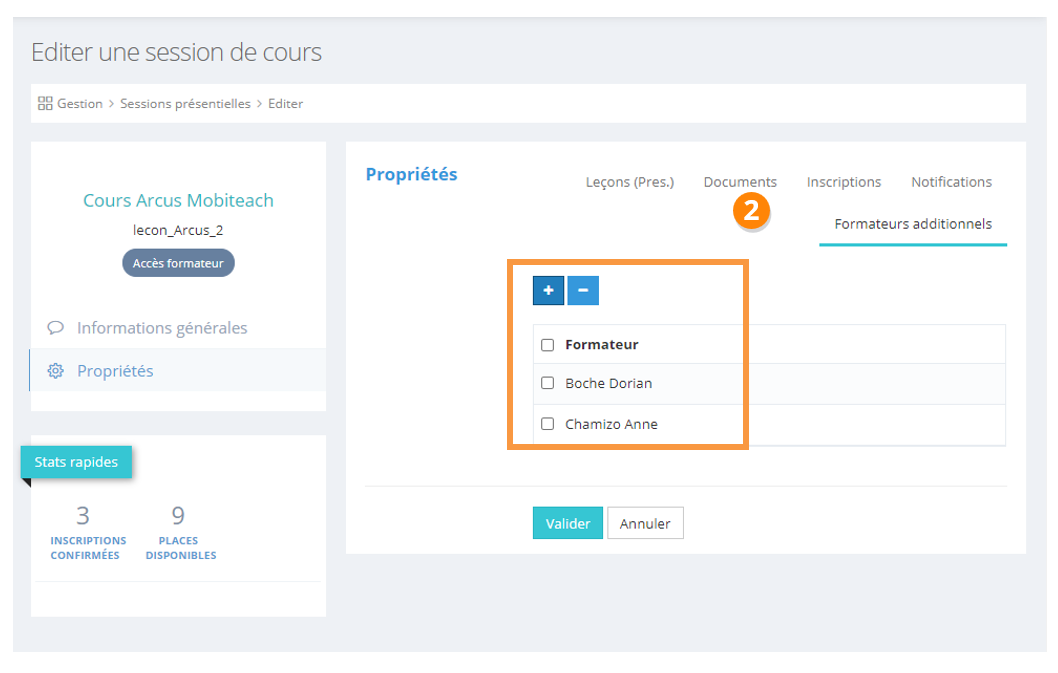Open Informations générales in the sidebar
Screen dimensions: 1058x673
(x=162, y=328)
